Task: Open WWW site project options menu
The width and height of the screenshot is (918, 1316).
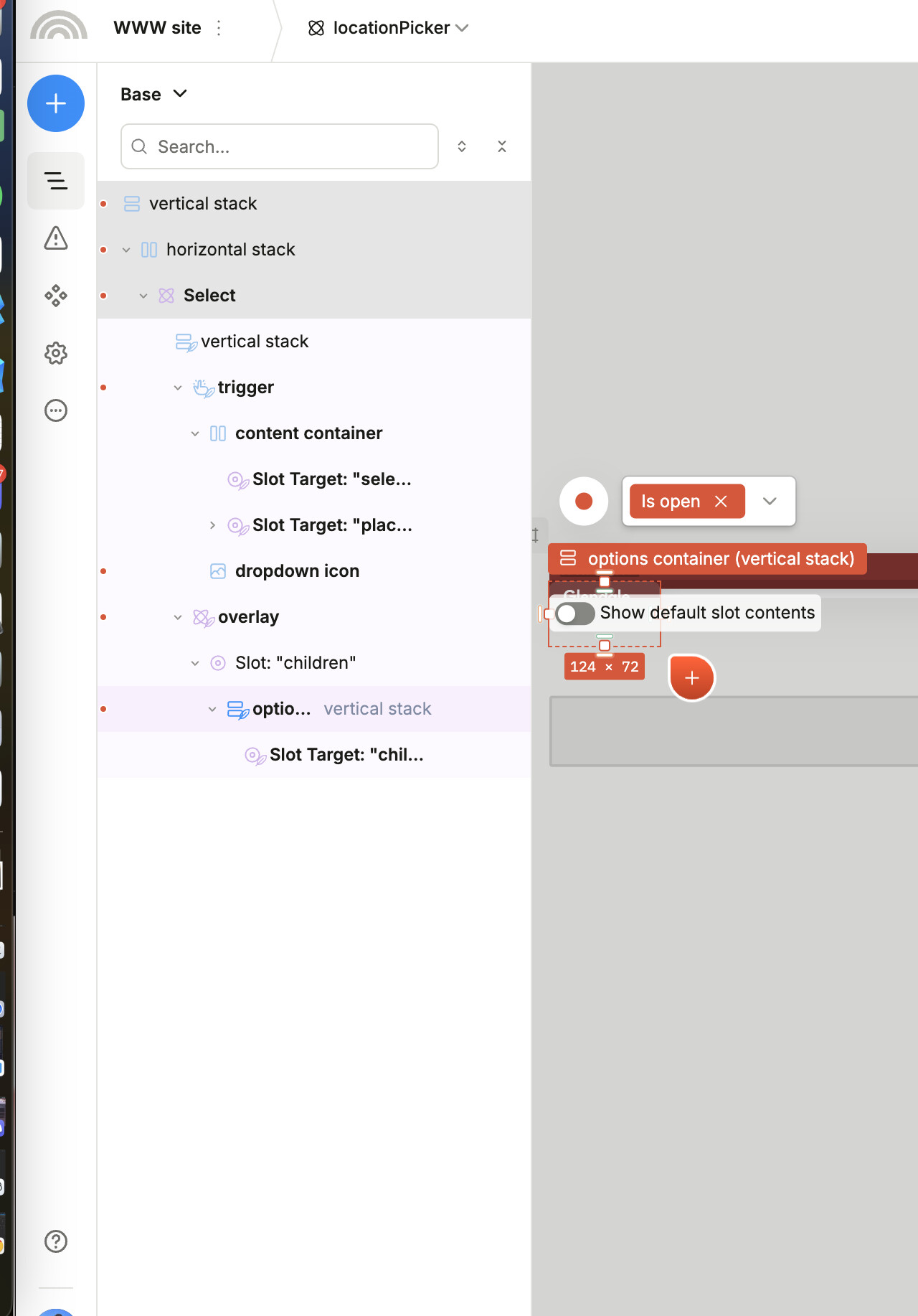Action: pyautogui.click(x=219, y=28)
